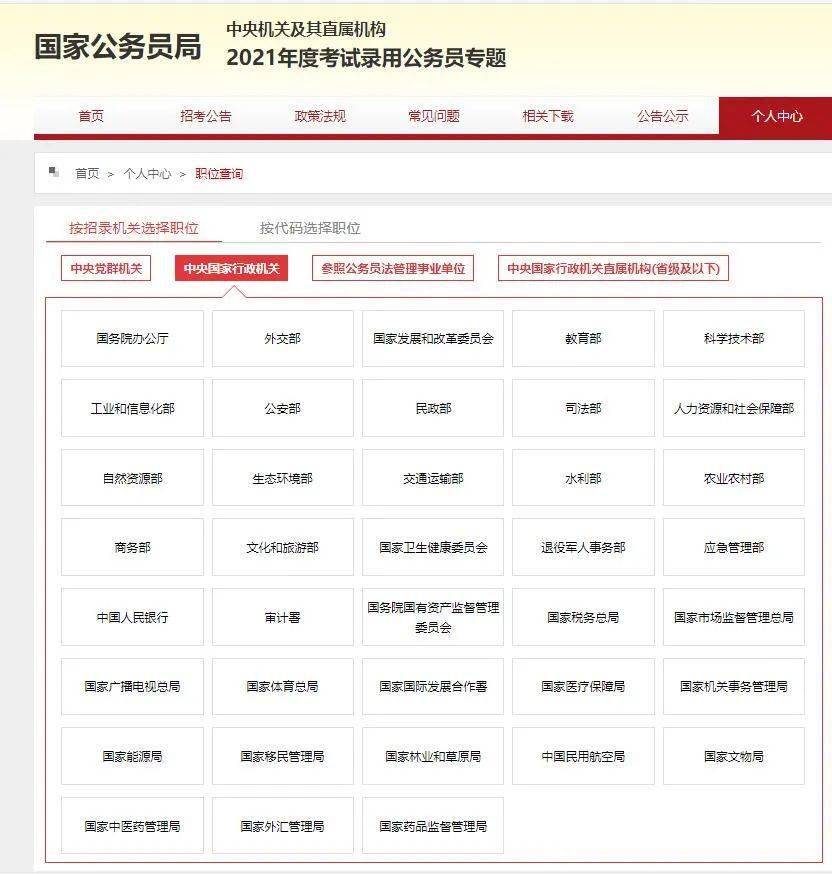This screenshot has height=874, width=832.
Task: Open the 中国人民银行 agency tile
Action: pos(133,616)
